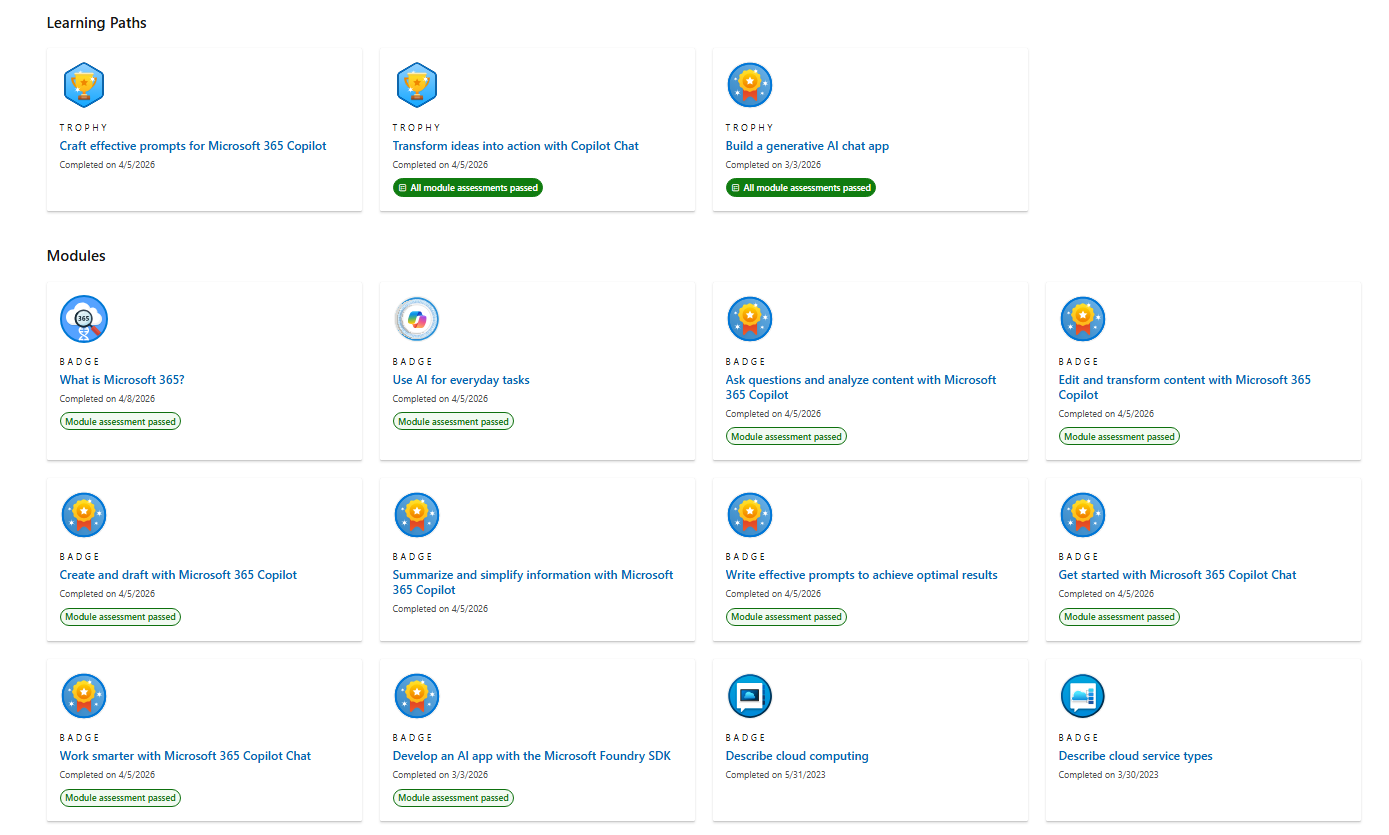The height and width of the screenshot is (835, 1389).
Task: Open Ask questions and analyze content module
Action: pos(861,387)
